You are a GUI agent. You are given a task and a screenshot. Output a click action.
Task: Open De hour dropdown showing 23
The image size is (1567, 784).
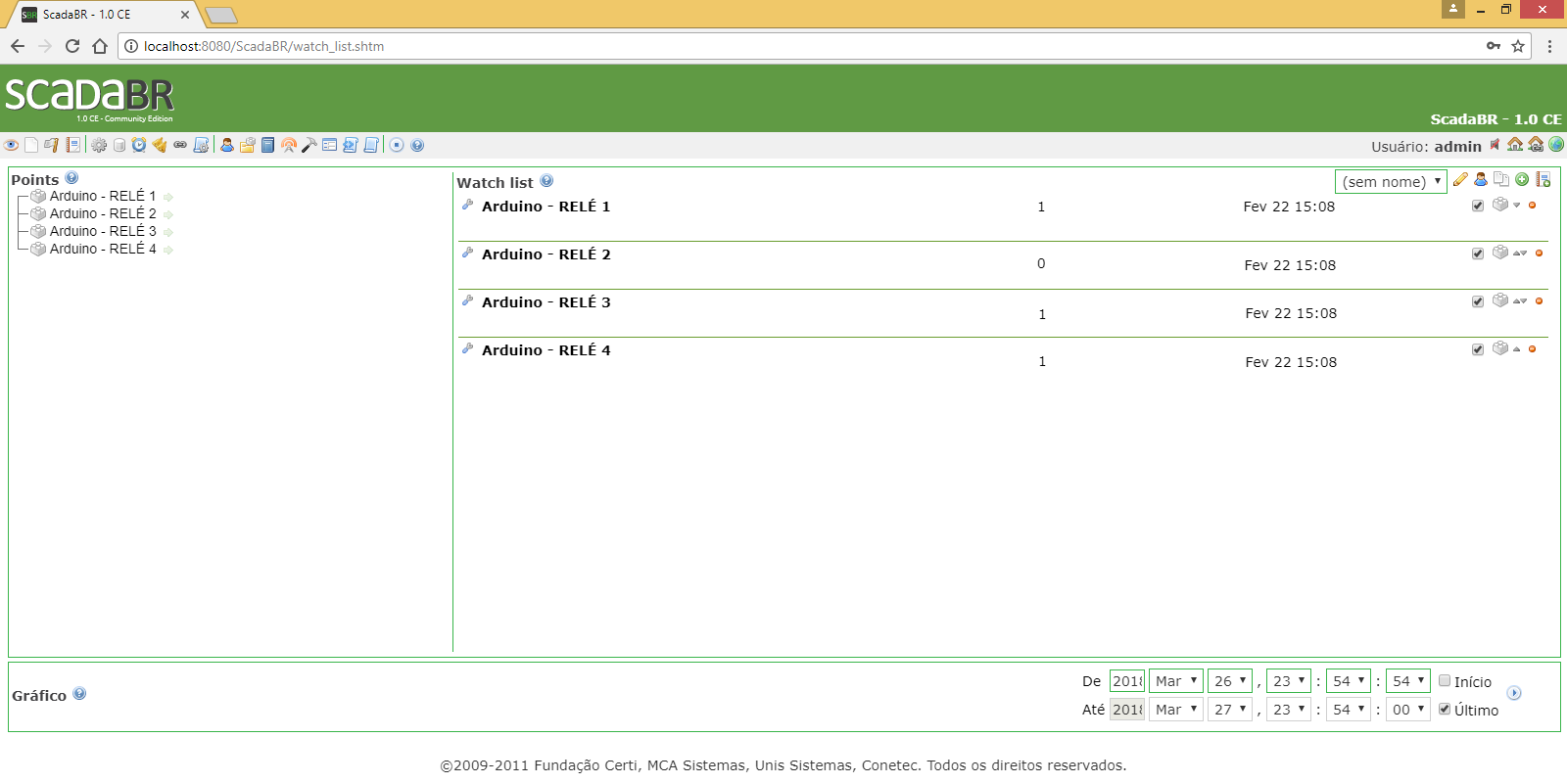click(1289, 680)
